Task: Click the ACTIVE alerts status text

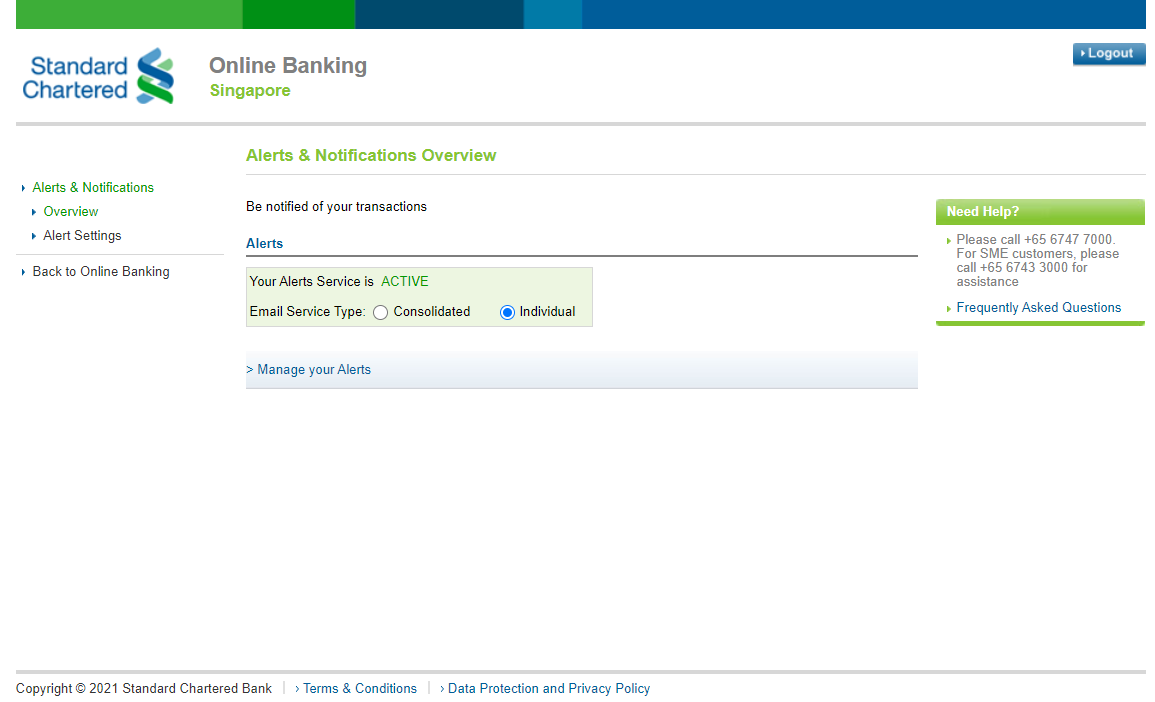Action: [404, 281]
